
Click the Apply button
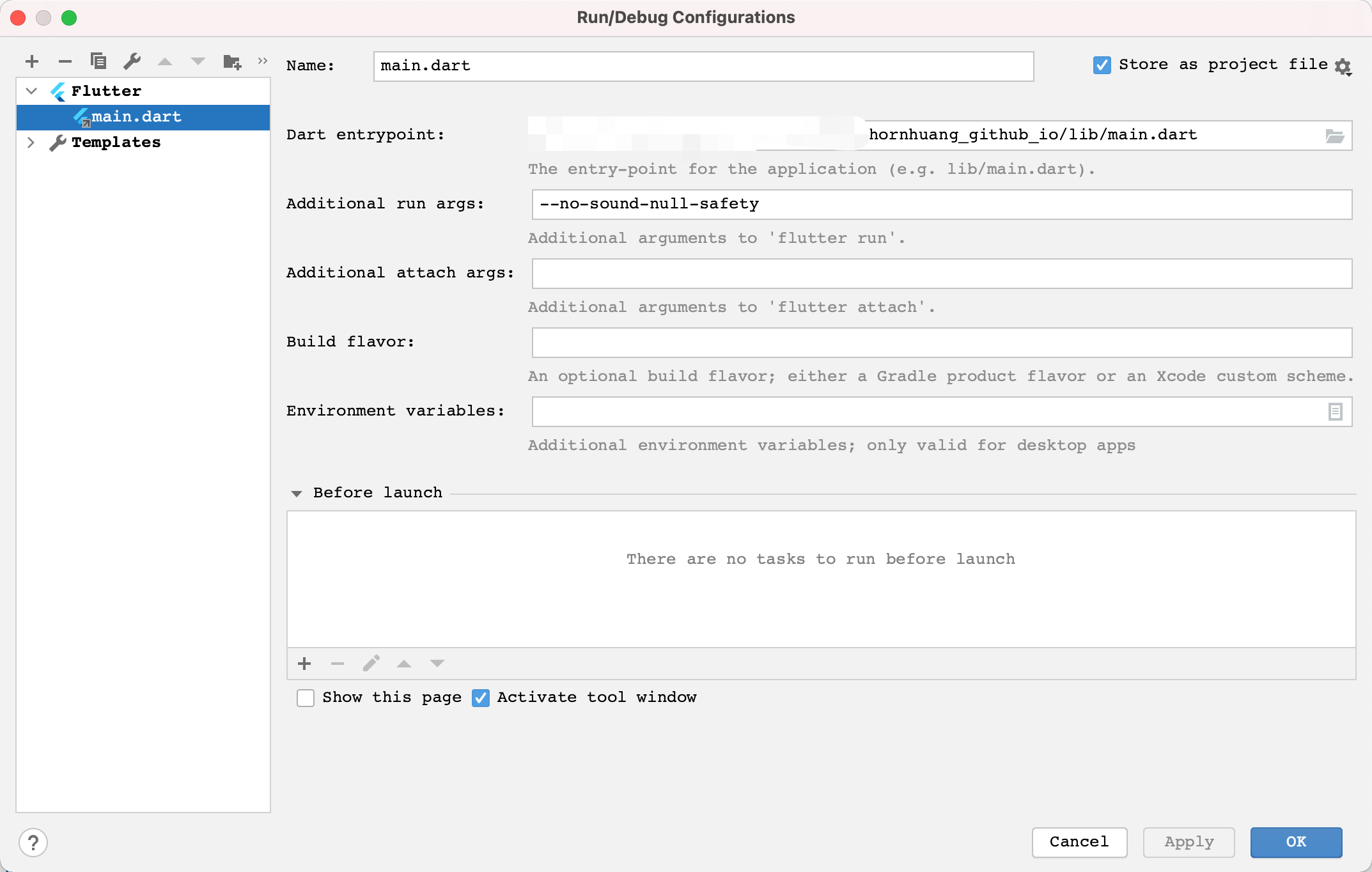pyautogui.click(x=1189, y=842)
